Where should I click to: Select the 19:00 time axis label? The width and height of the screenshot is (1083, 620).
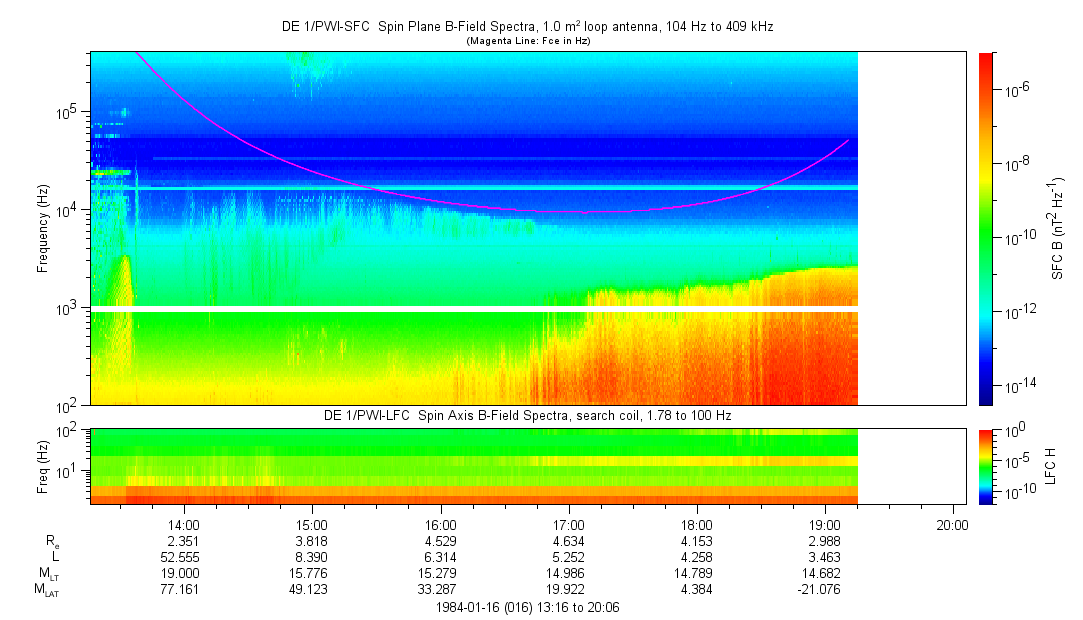824,524
